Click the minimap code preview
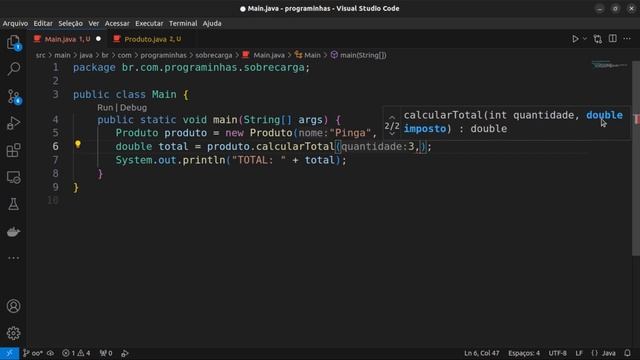The image size is (640, 360). click(x=610, y=65)
